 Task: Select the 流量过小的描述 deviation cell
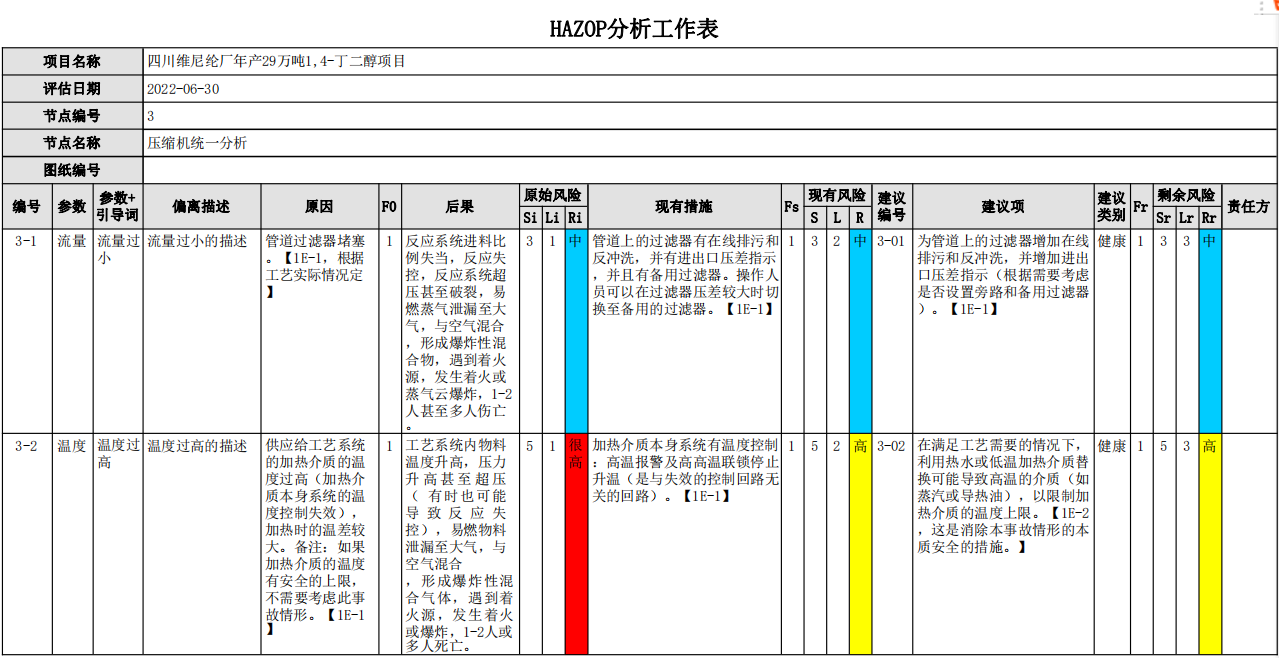(x=202, y=331)
